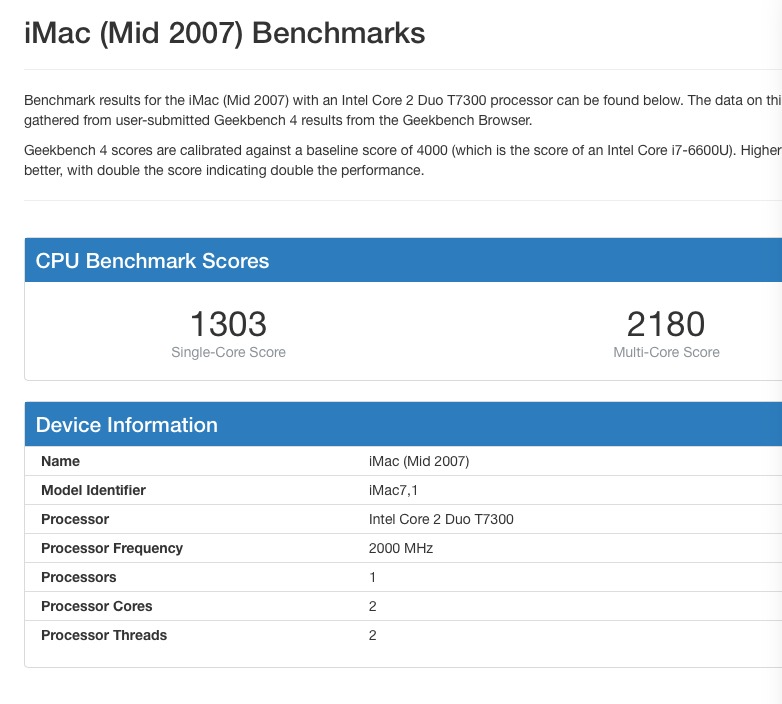This screenshot has height=704, width=782.
Task: Click the iMac (Mid 2007) Benchmarks page heading
Action: (224, 33)
